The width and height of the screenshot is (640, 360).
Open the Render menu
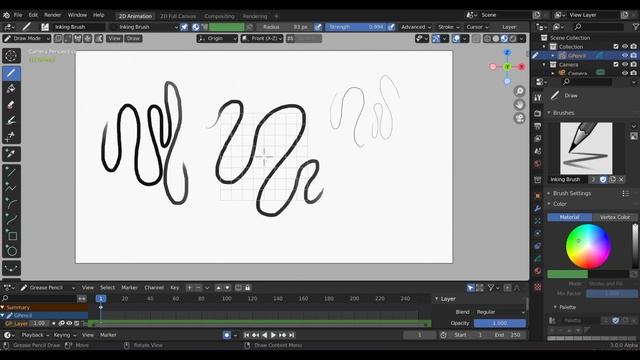pos(53,15)
